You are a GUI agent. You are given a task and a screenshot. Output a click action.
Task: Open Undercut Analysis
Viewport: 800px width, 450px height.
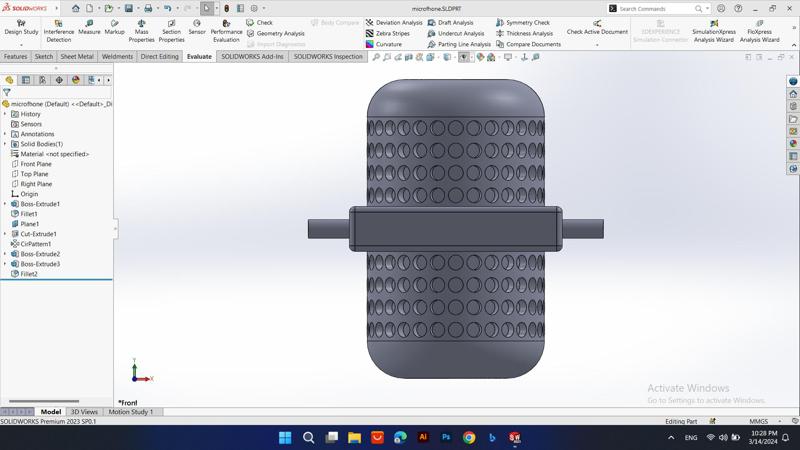point(456,33)
